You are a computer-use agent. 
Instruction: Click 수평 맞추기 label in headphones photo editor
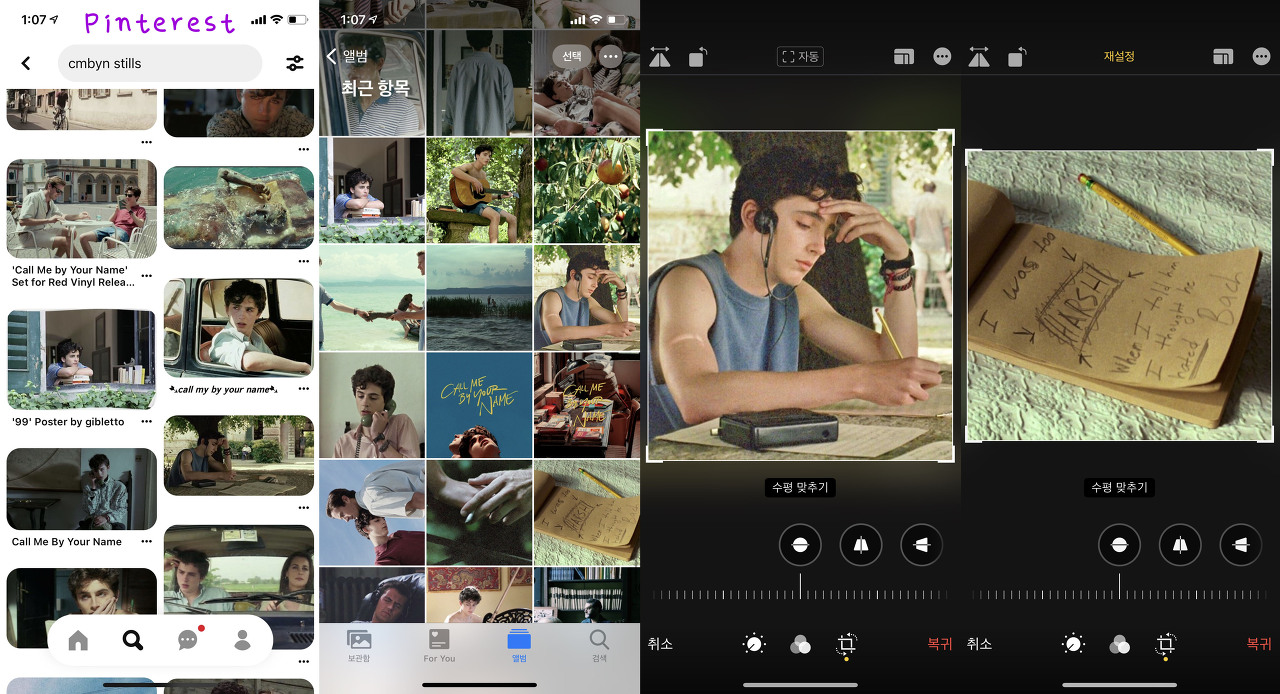pos(800,488)
